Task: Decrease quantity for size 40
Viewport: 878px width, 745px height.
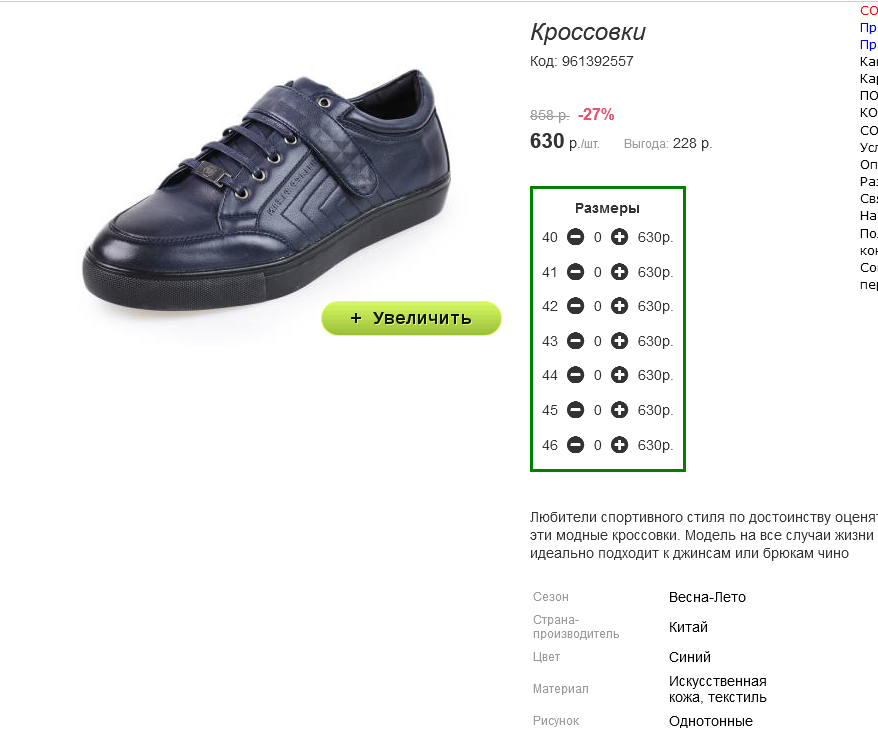Action: click(x=575, y=237)
